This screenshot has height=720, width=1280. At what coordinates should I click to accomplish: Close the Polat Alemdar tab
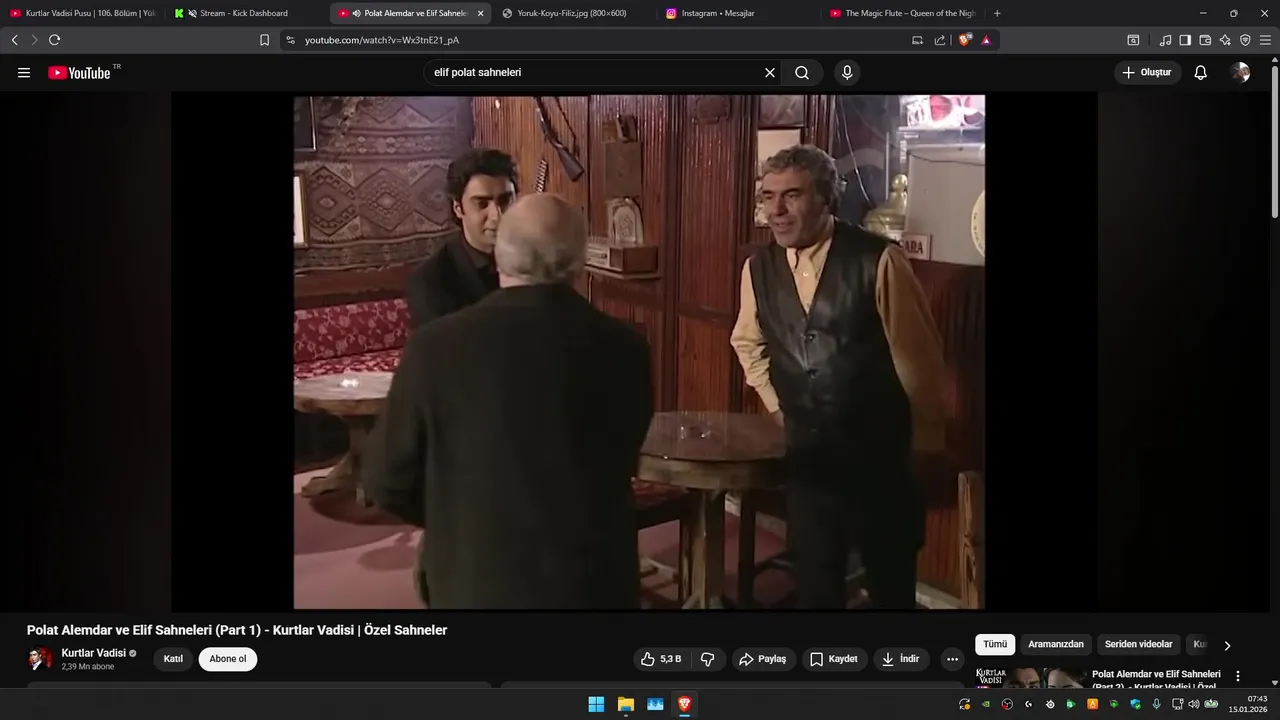(481, 13)
